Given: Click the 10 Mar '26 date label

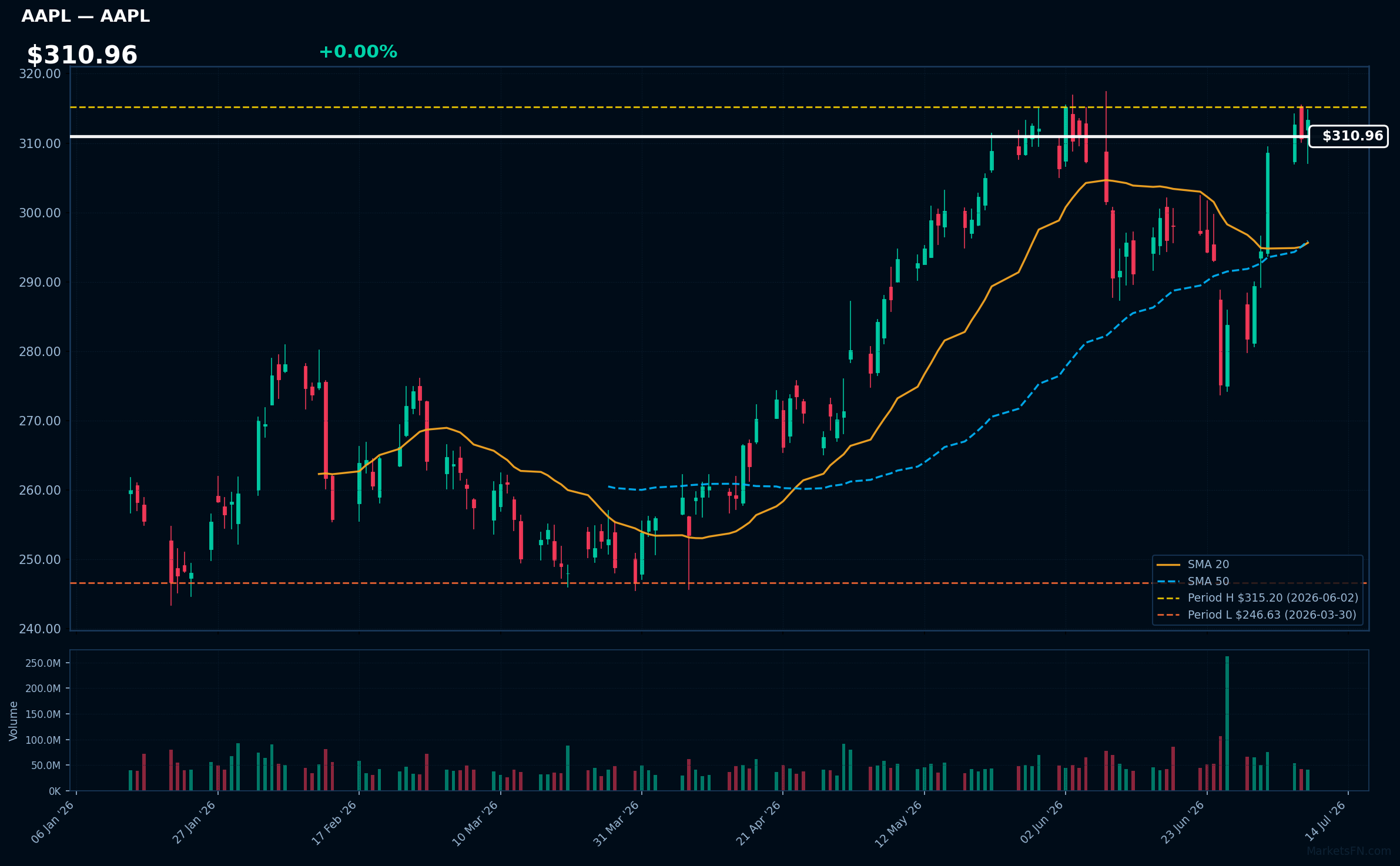Looking at the screenshot, I should pyautogui.click(x=475, y=823).
